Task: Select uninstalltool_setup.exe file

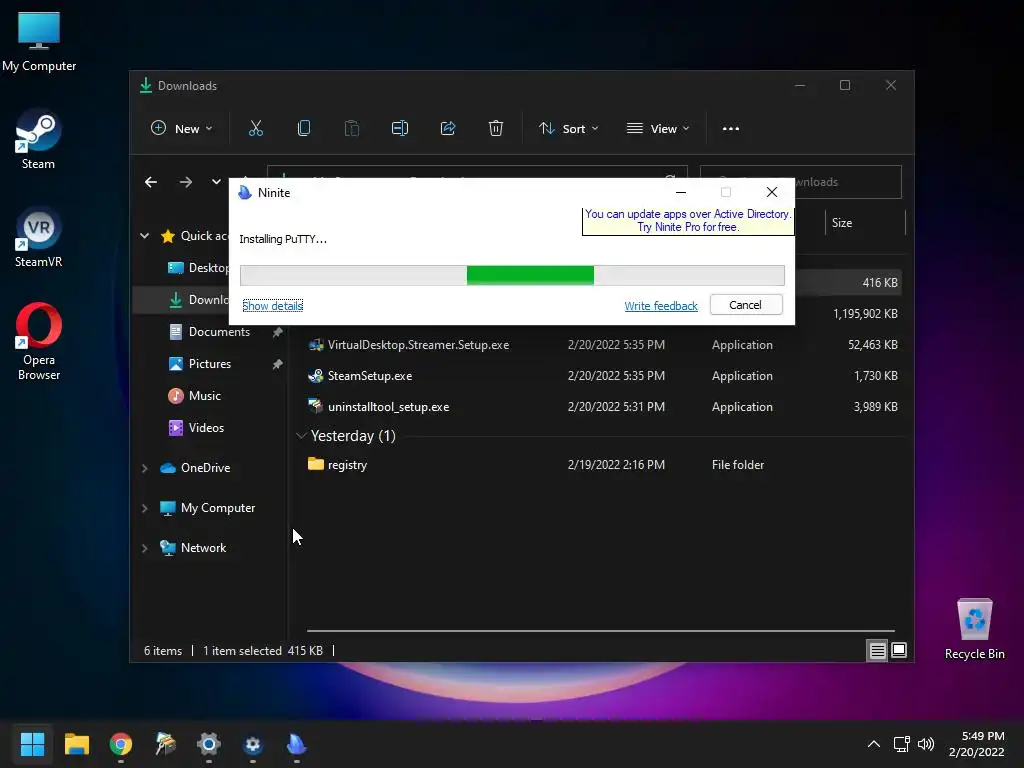Action: tap(389, 407)
